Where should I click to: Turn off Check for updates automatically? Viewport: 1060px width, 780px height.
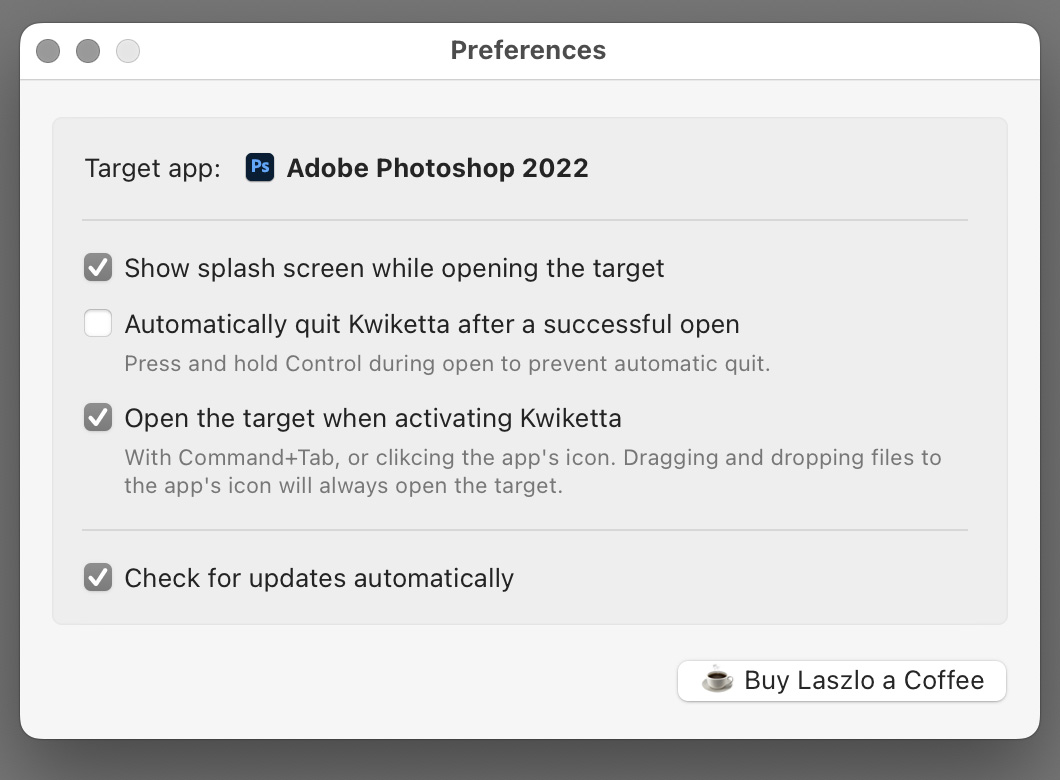98,578
